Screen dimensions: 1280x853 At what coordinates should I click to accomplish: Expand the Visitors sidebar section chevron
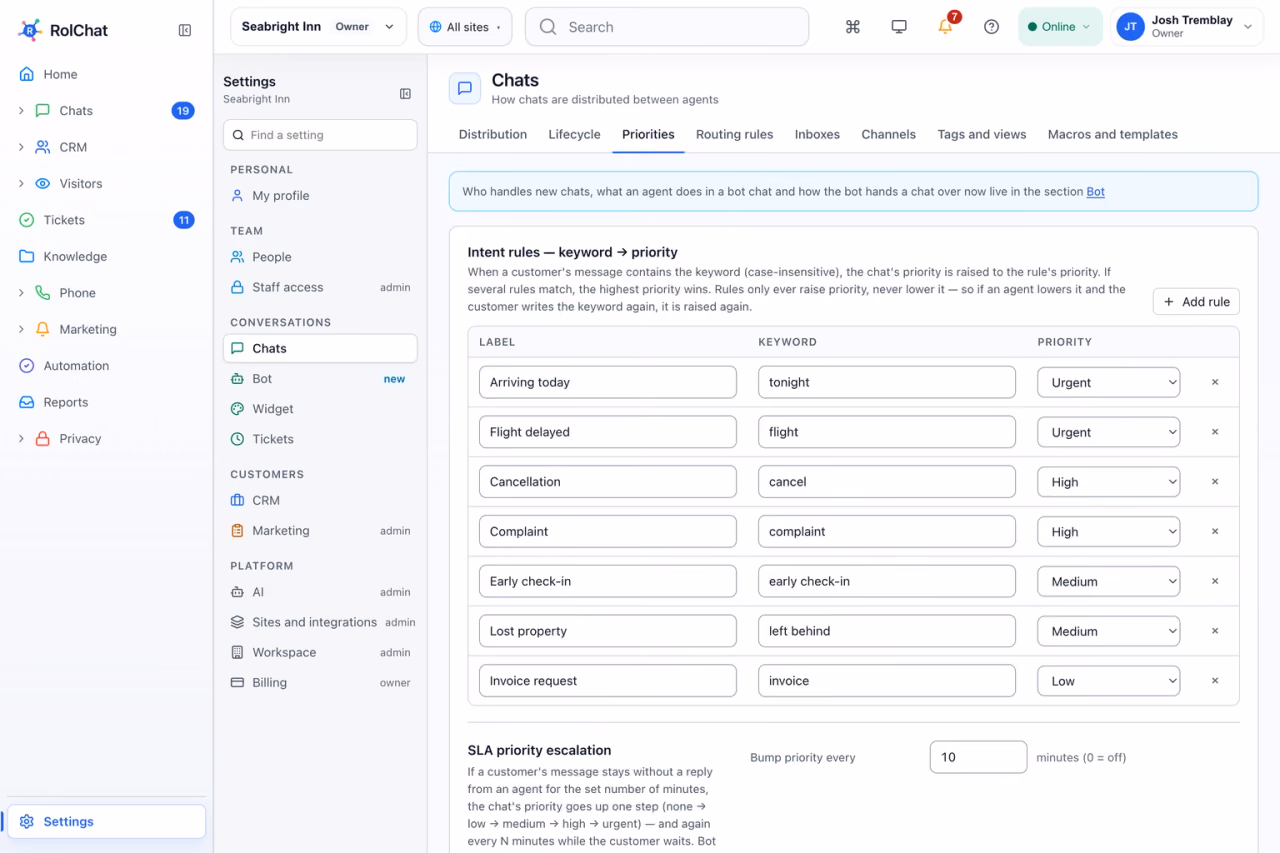(21, 184)
